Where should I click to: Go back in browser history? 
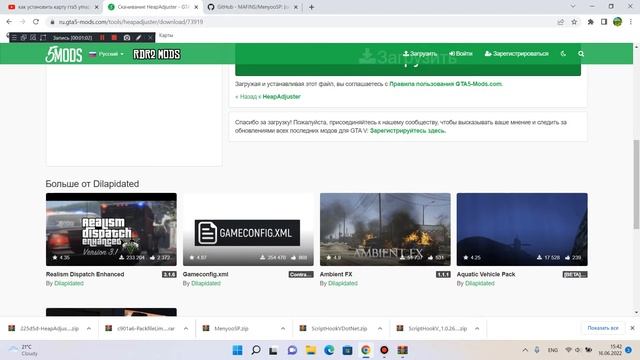click(9, 22)
